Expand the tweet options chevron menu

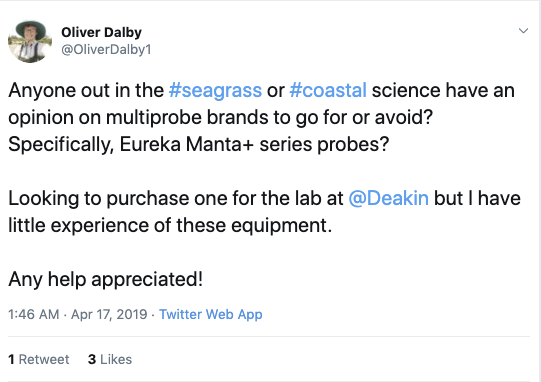pyautogui.click(x=523, y=31)
